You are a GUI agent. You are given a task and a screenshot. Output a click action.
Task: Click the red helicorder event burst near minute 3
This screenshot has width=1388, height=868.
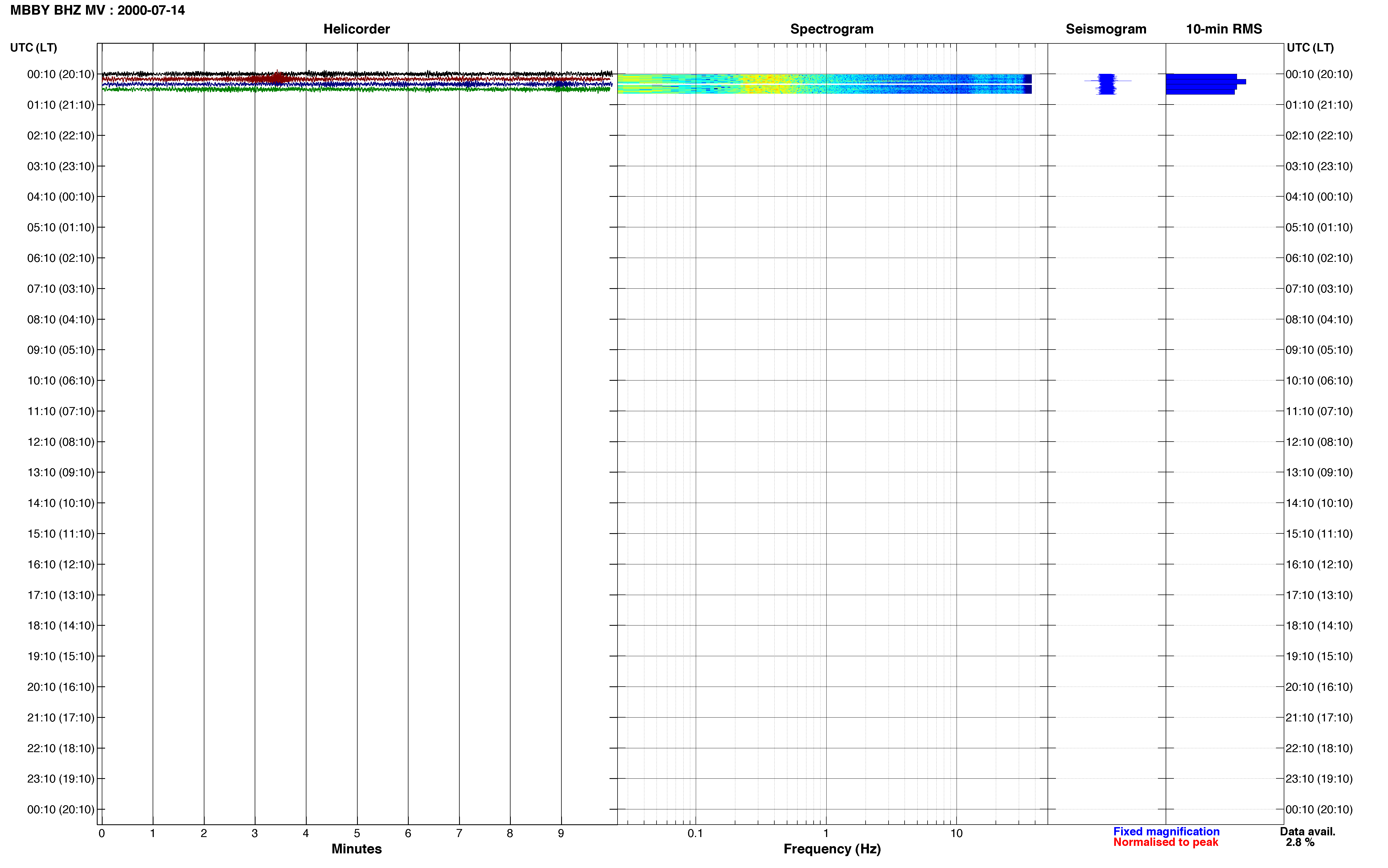coord(274,78)
